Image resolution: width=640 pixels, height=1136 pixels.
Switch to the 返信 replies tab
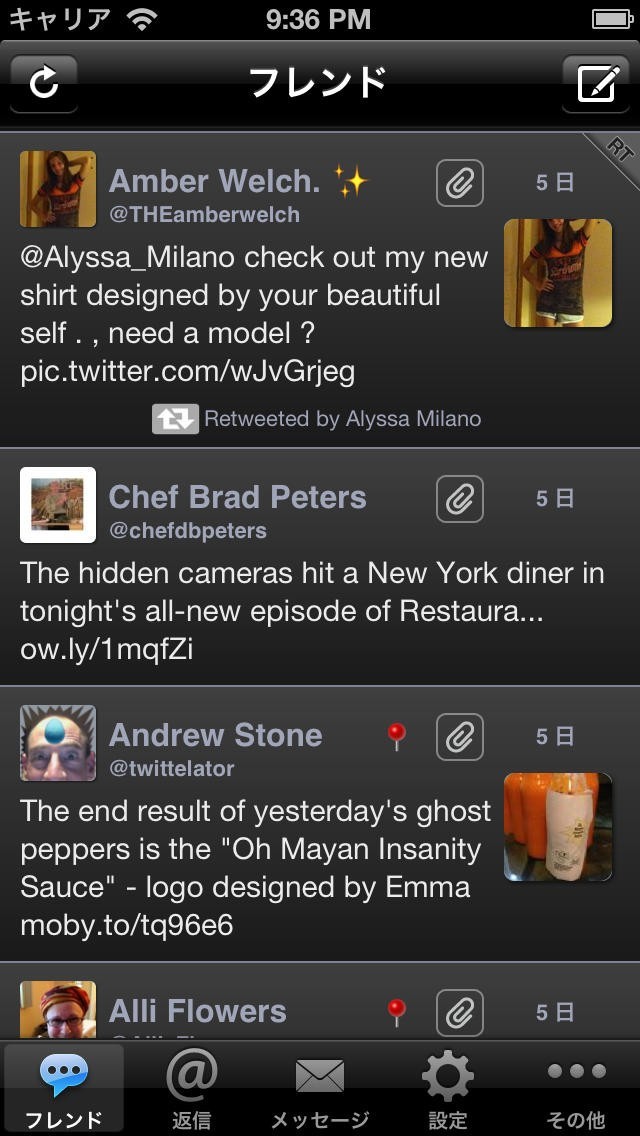coord(191,1090)
